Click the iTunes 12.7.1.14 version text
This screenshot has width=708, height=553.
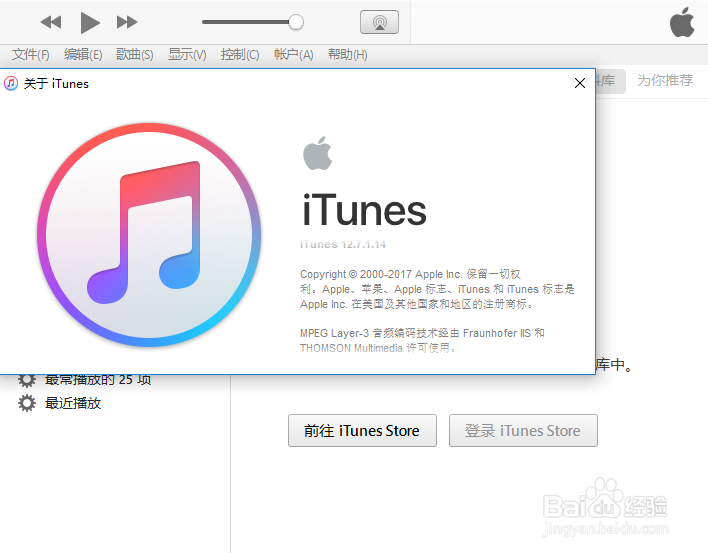pos(343,245)
